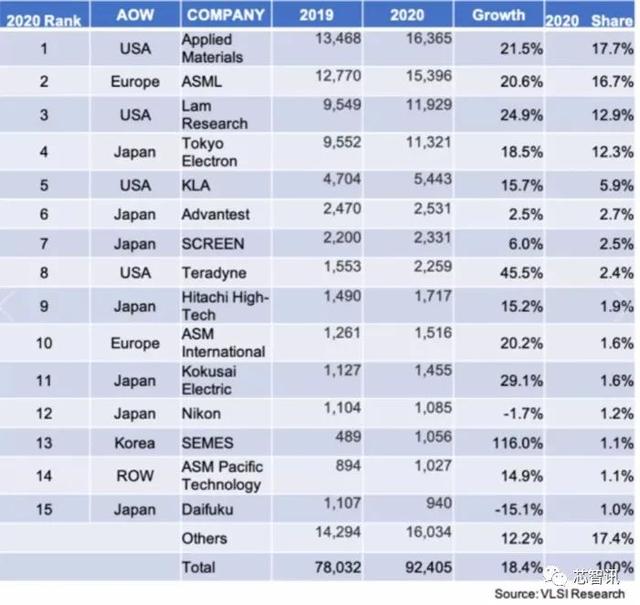
Task: Click the Lam Research company cell
Action: [214, 115]
